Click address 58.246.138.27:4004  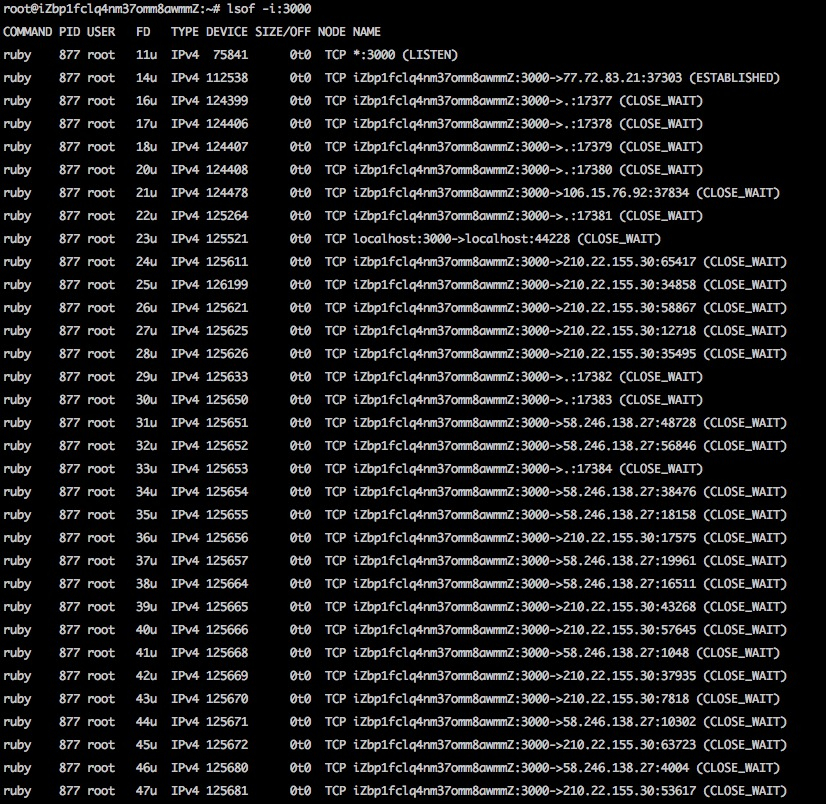coord(626,768)
